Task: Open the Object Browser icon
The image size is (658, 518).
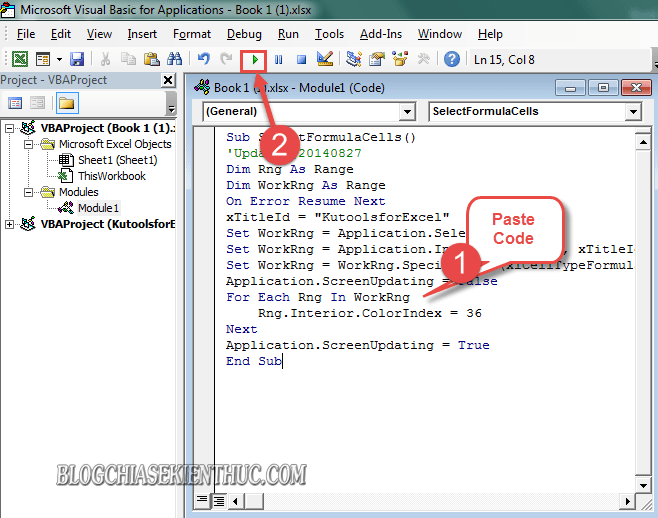Action: coord(400,59)
